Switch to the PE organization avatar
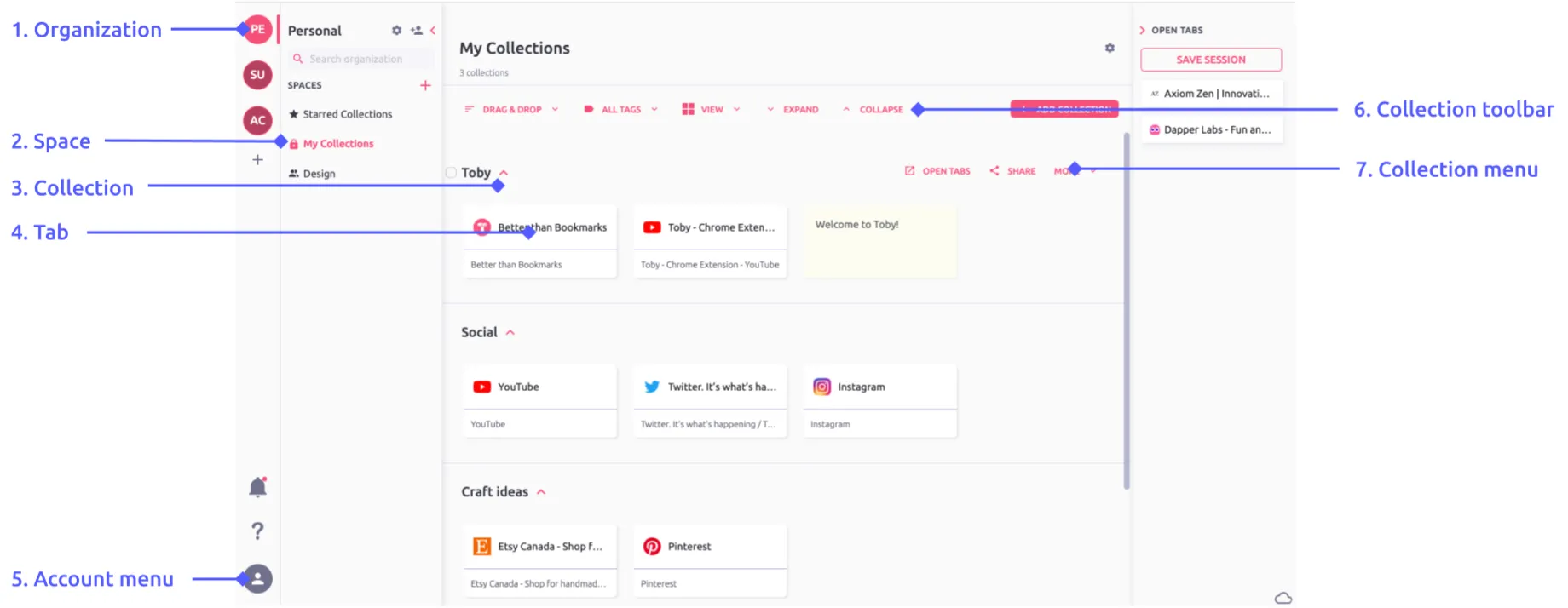 click(257, 30)
